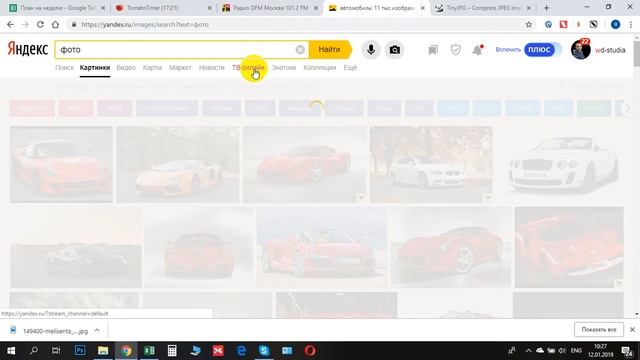Adjust volume from tray speaker icon
Screen dimensions: 640x360
click(x=562, y=351)
